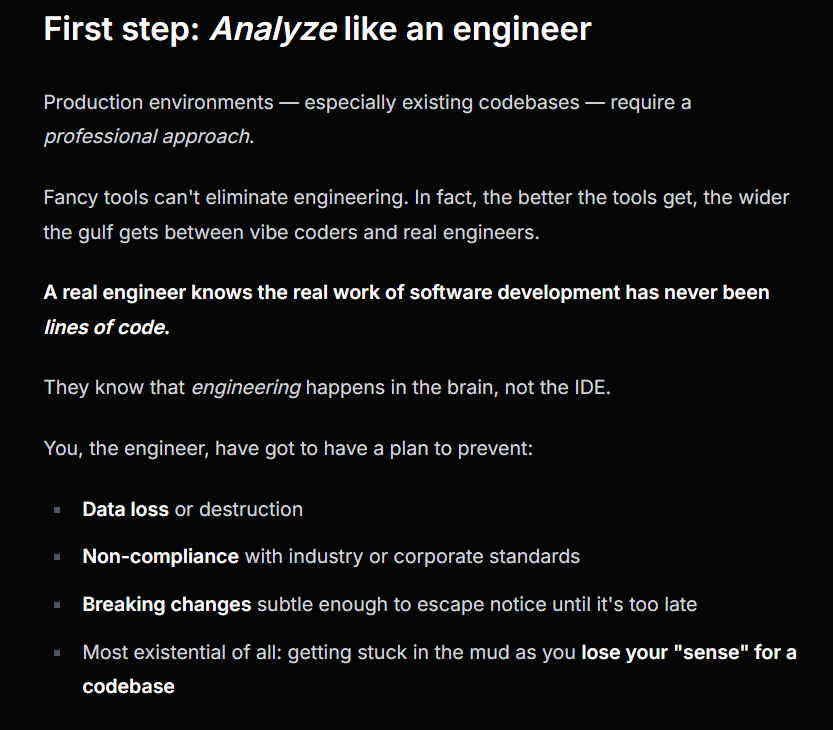Click the bold 'A real engineer knows' sentence

[406, 292]
